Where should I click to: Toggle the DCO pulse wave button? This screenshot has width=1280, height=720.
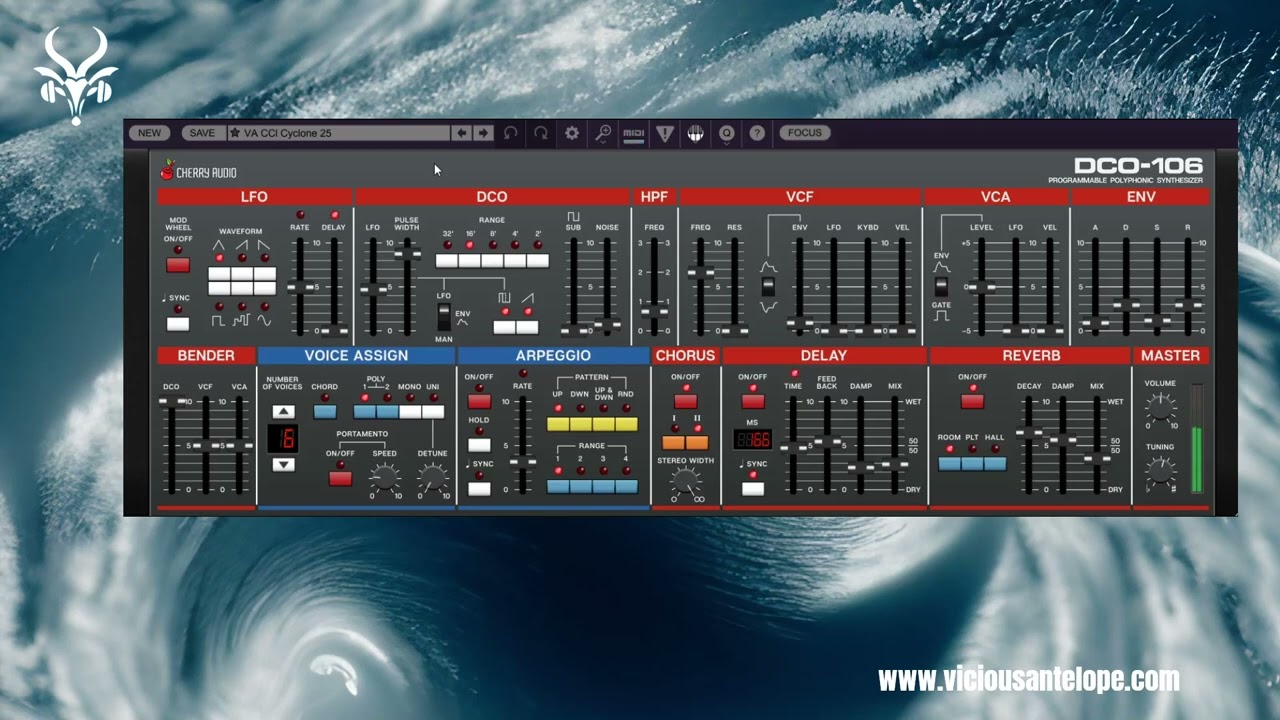505,327
